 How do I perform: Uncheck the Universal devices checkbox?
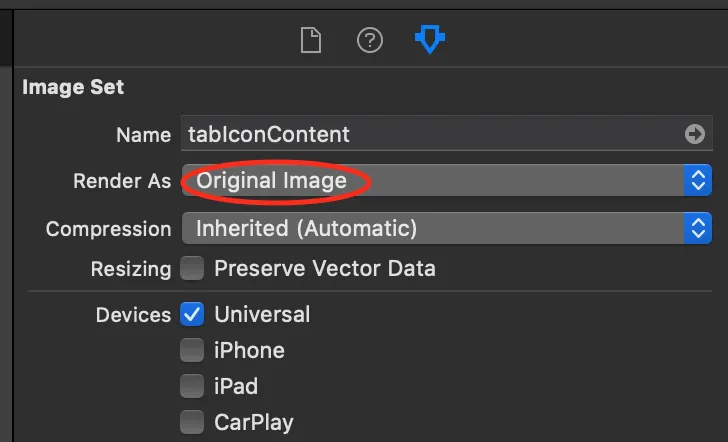[192, 314]
